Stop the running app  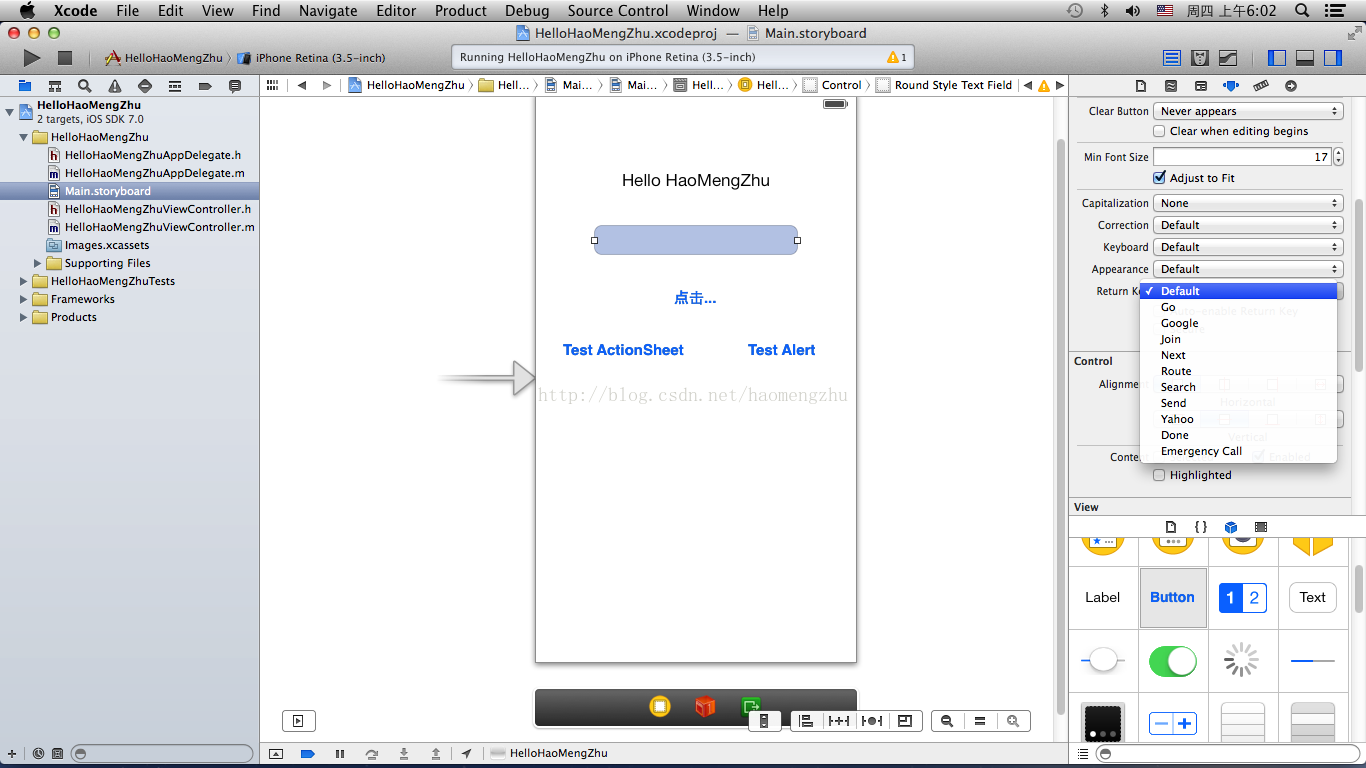pos(65,58)
